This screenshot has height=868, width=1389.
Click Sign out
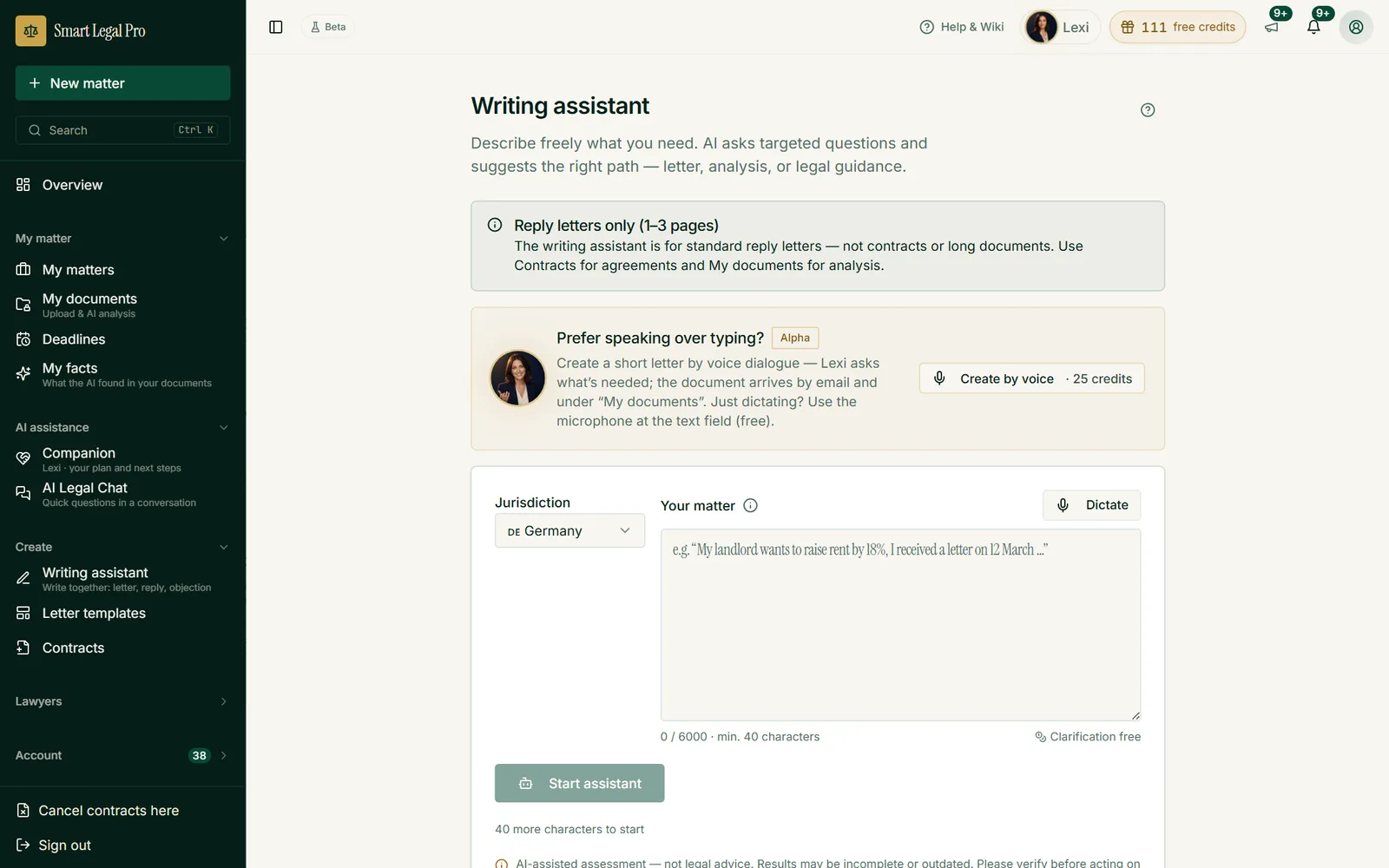[54, 845]
